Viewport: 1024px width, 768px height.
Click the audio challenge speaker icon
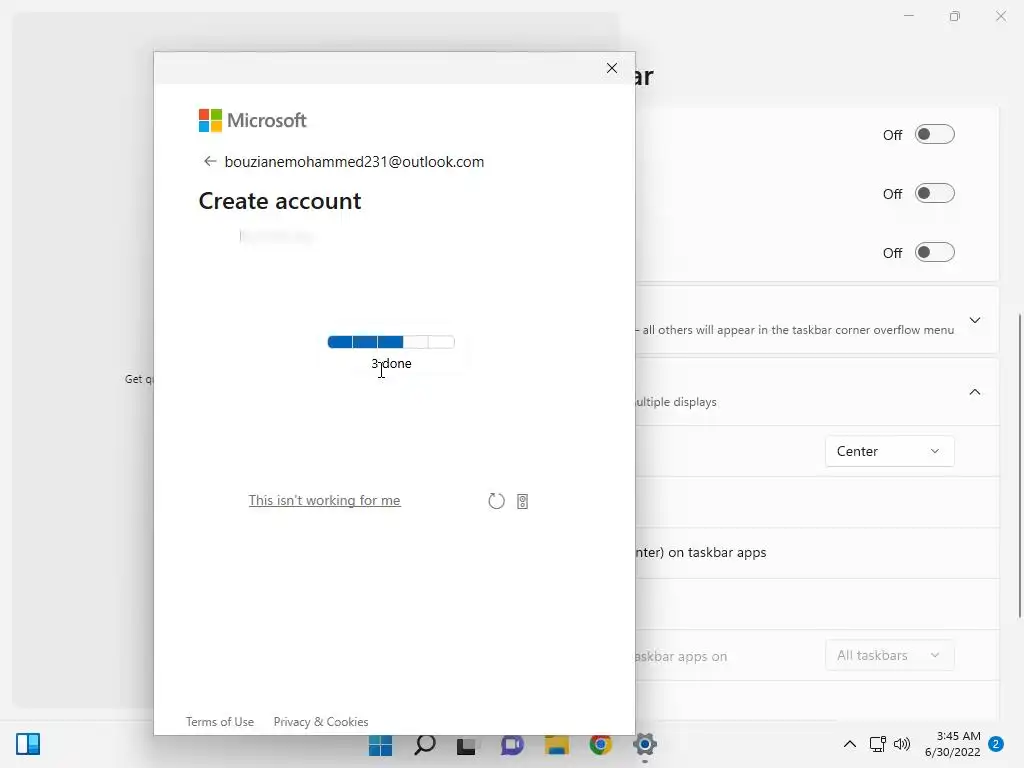522,501
